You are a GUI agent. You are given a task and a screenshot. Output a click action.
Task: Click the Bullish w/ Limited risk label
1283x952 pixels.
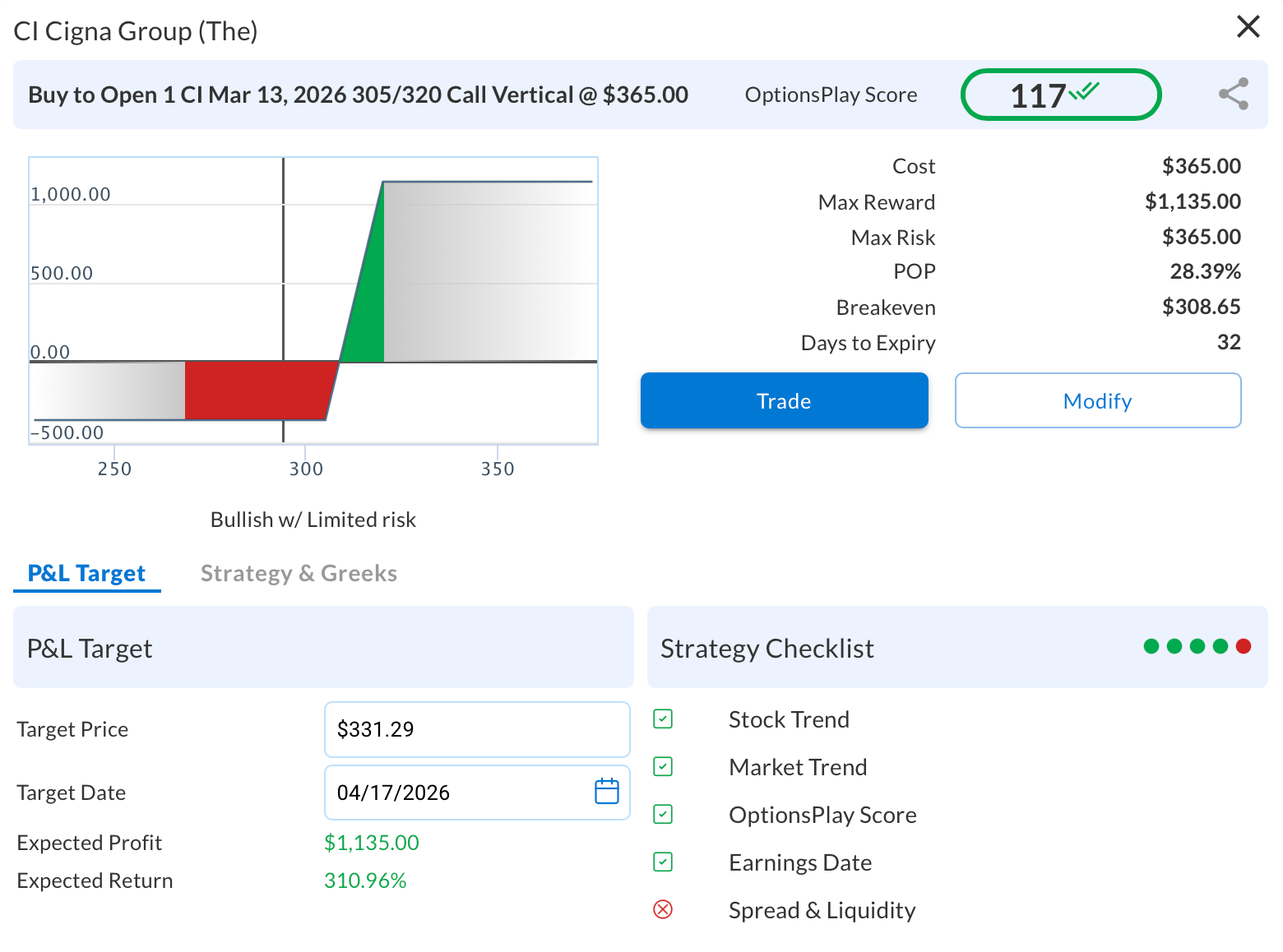(313, 520)
